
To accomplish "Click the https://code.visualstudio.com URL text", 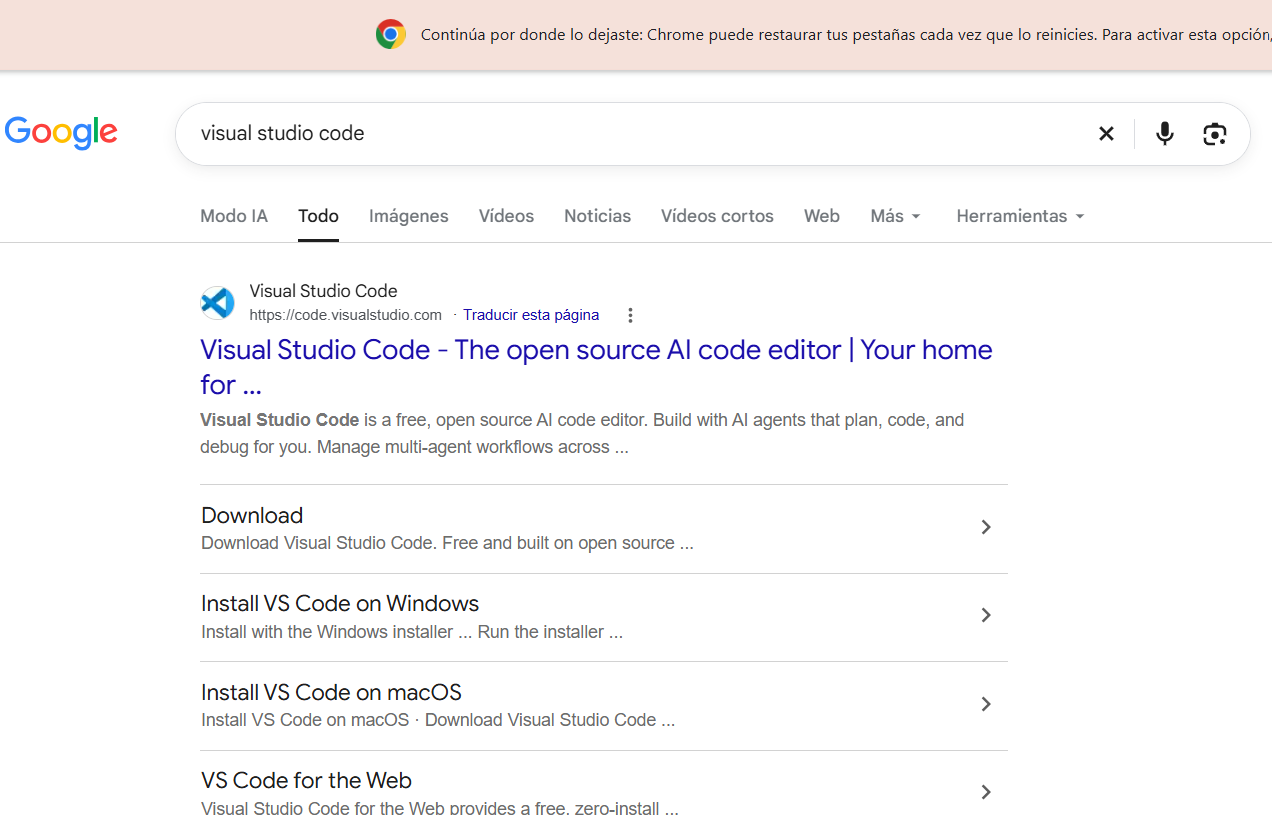I will [x=345, y=315].
